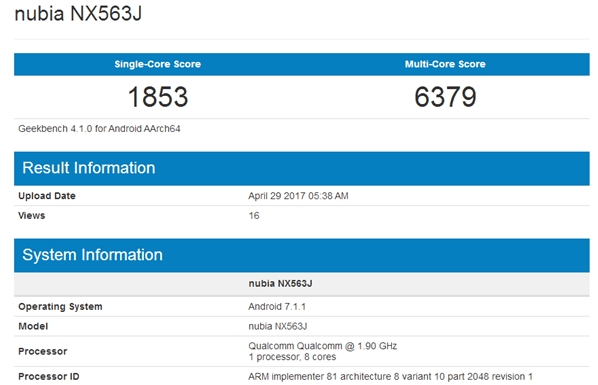Viewport: 598px width, 385px height.
Task: Select 'Geekbench 4.1.0 for Android AArch64' text
Action: (99, 129)
